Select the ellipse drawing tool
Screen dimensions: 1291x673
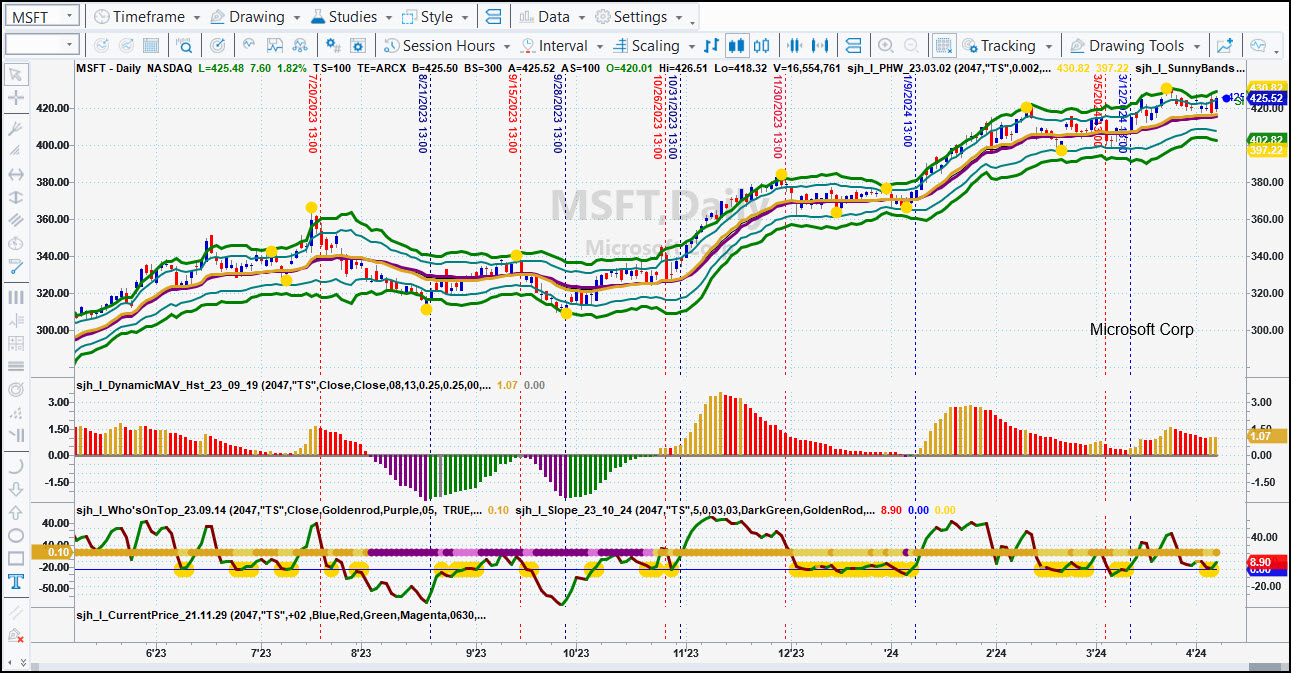coord(16,535)
